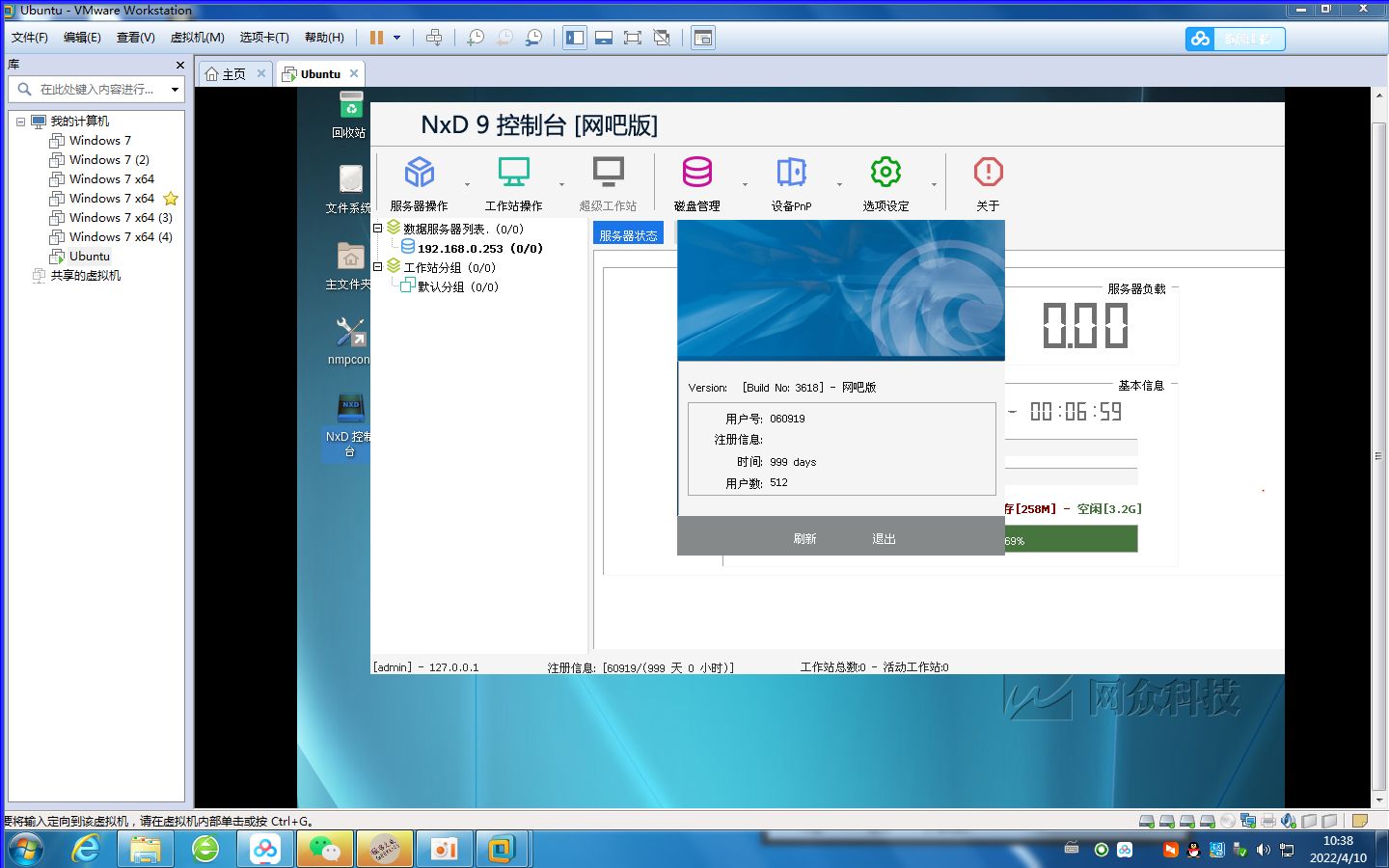Open the 磁盘管理 dropdown arrow
This screenshot has height=868, width=1389.
click(746, 184)
